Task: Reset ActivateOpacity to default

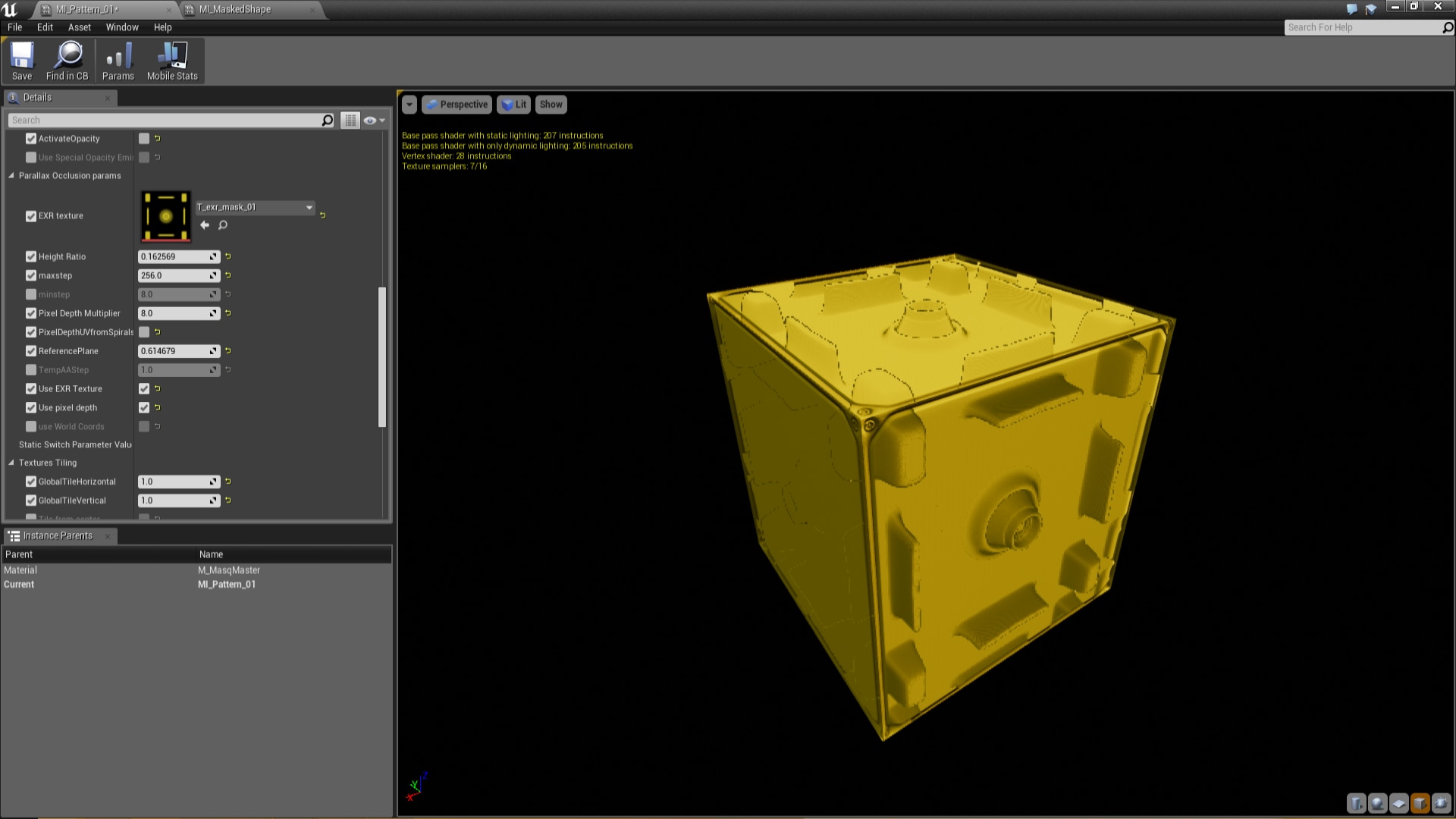Action: 157,139
